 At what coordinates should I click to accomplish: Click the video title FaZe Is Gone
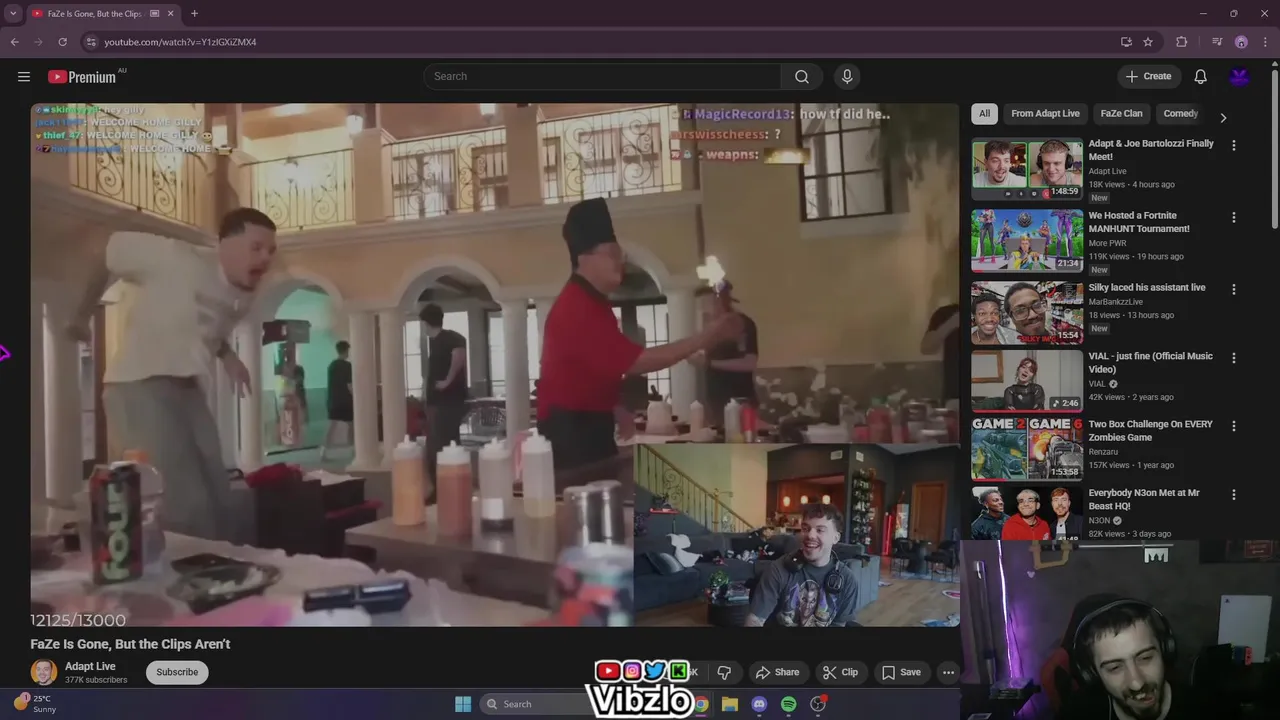pyautogui.click(x=130, y=644)
